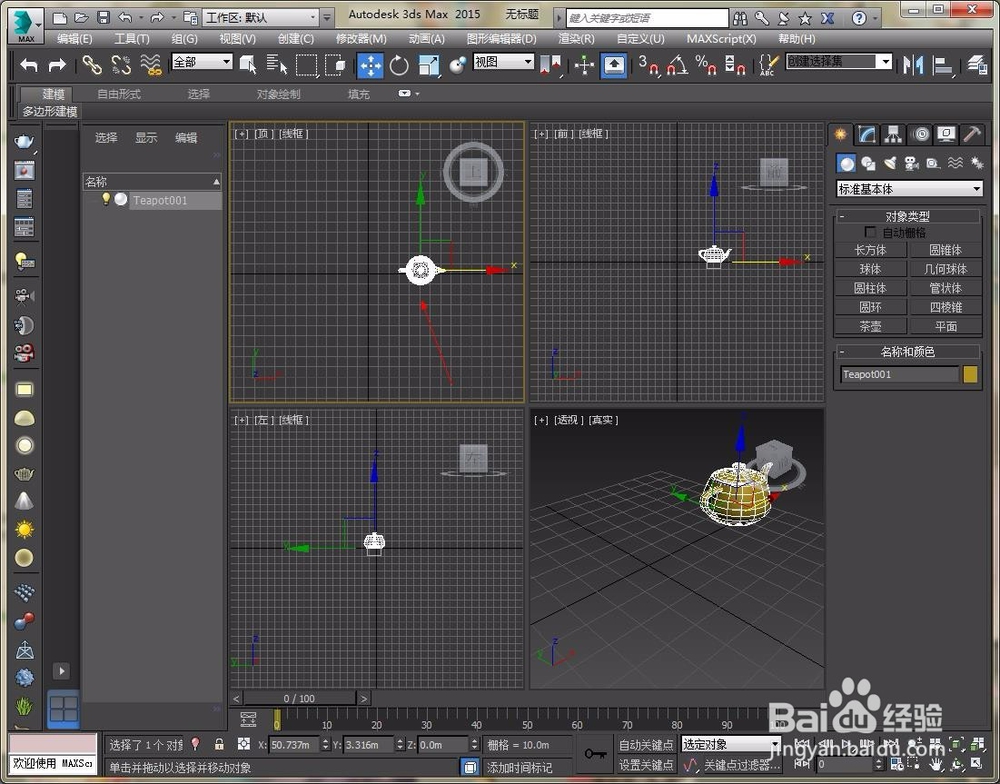Switch to the 对象绘制 ribbon tab
This screenshot has width=1000, height=784.
pyautogui.click(x=278, y=94)
